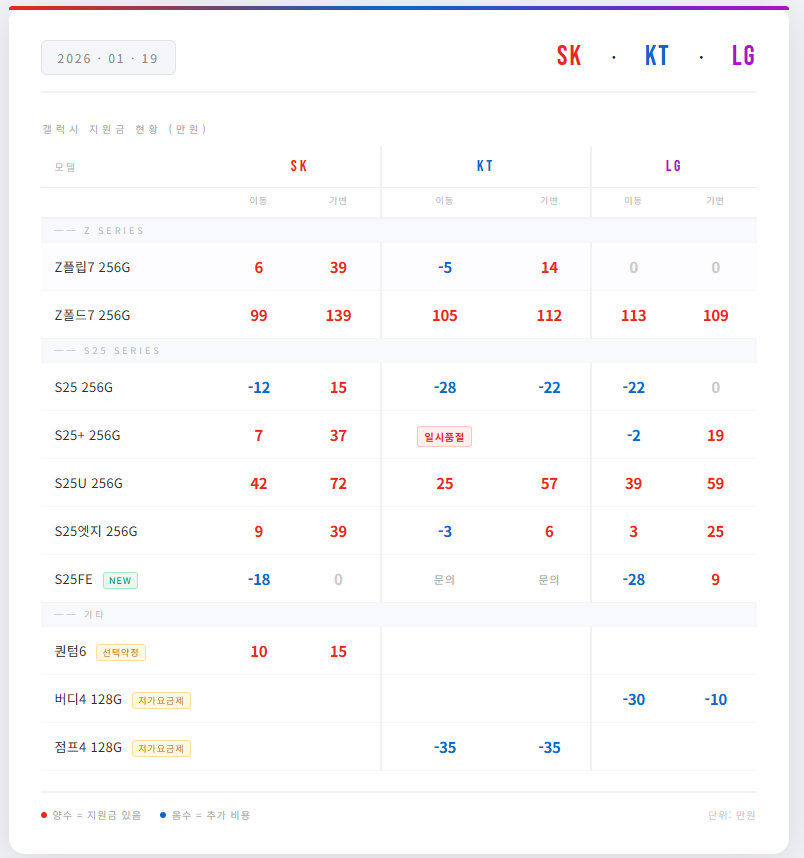This screenshot has width=804, height=858.
Task: Select the 점프4 128G model name
Action: [88, 747]
